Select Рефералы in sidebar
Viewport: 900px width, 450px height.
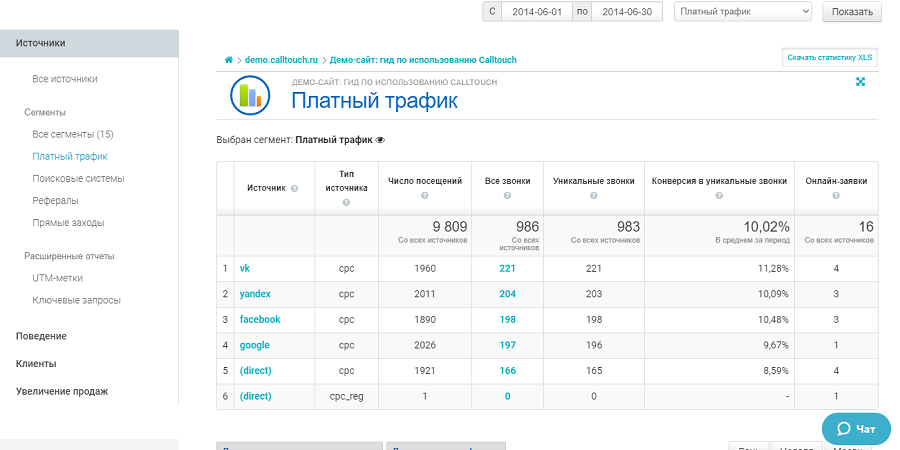[56, 200]
